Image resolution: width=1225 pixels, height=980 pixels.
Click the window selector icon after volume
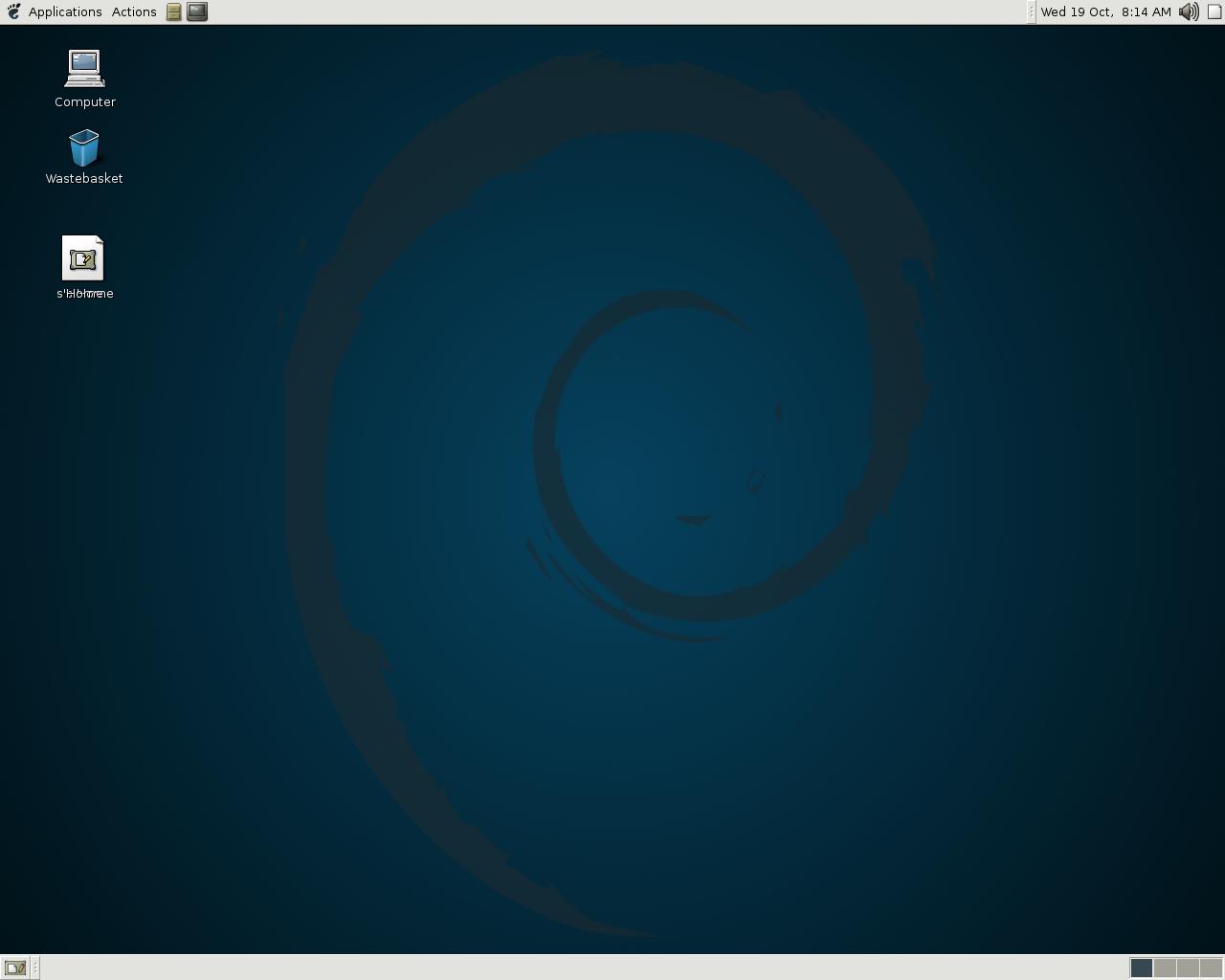[x=1214, y=11]
